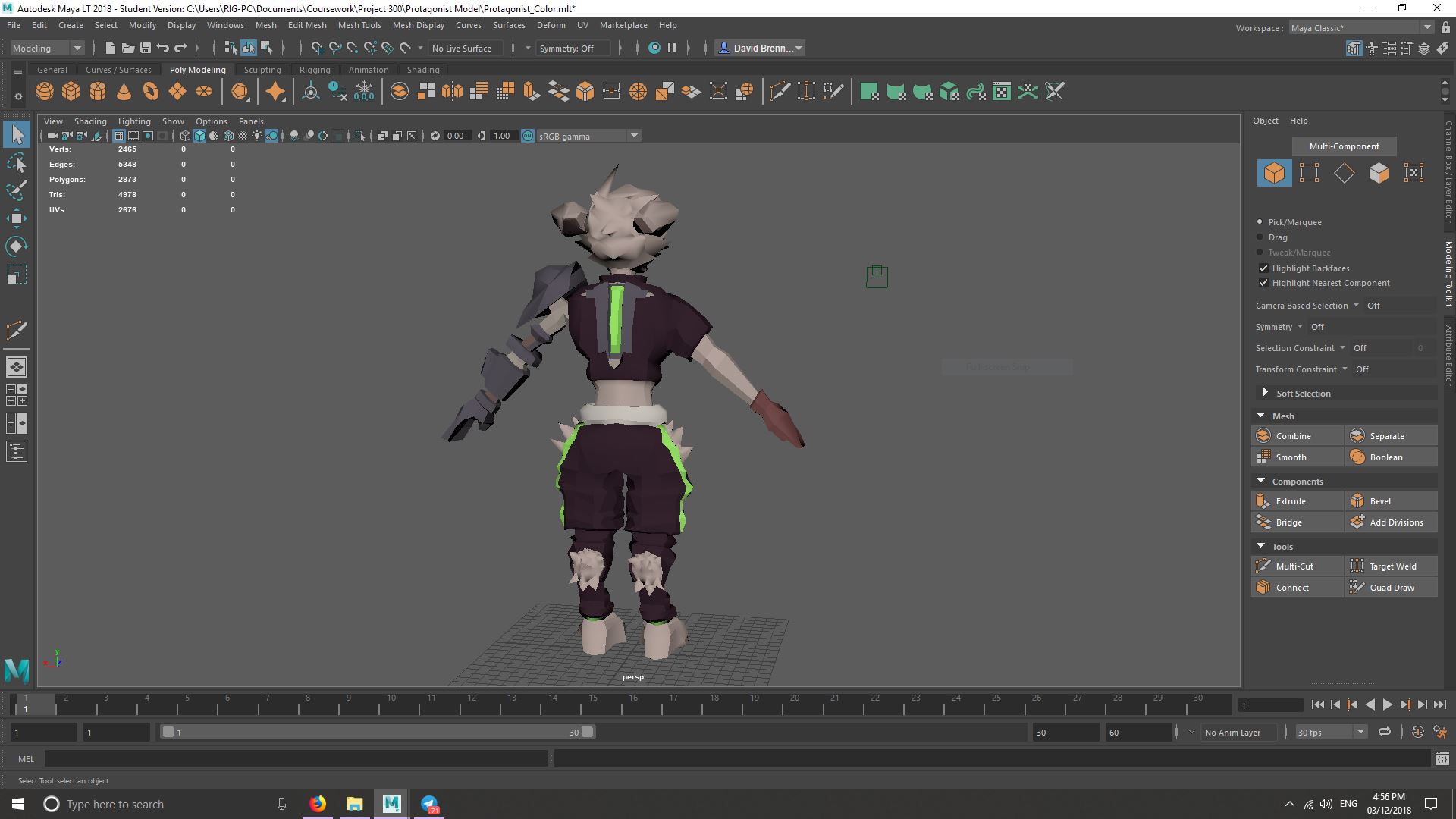The height and width of the screenshot is (819, 1456).
Task: Switch to the Sculpting shelf tab
Action: point(262,70)
